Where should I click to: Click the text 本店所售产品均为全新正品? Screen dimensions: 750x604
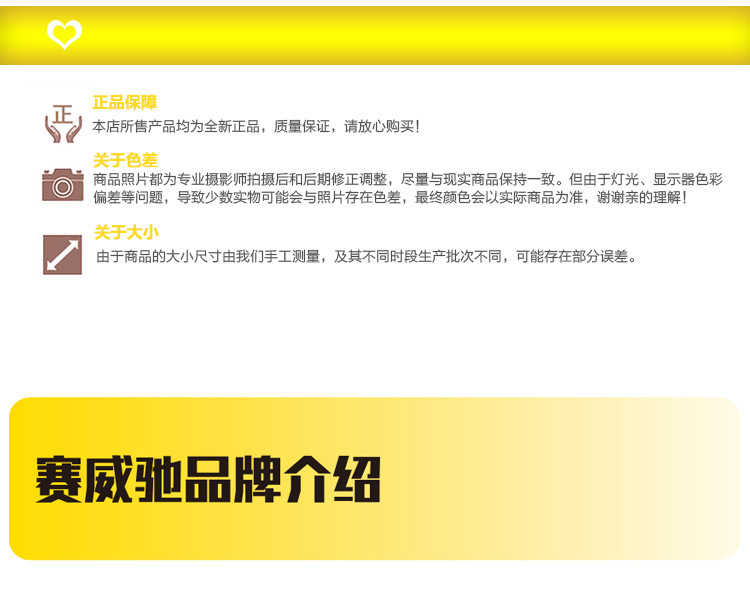pos(176,127)
